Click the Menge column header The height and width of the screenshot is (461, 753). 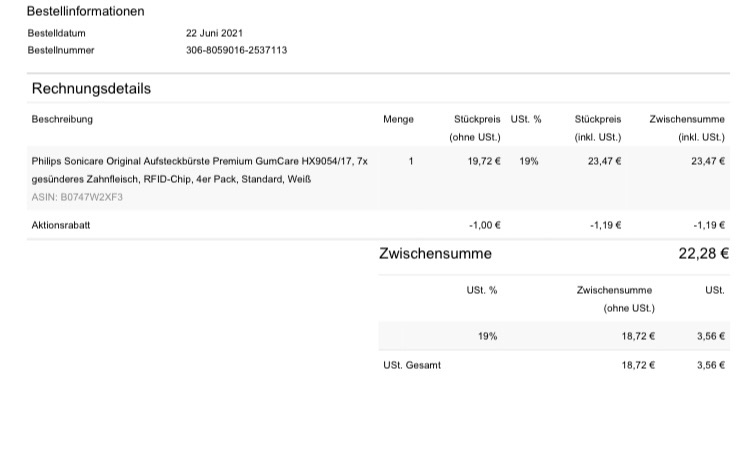(x=398, y=119)
